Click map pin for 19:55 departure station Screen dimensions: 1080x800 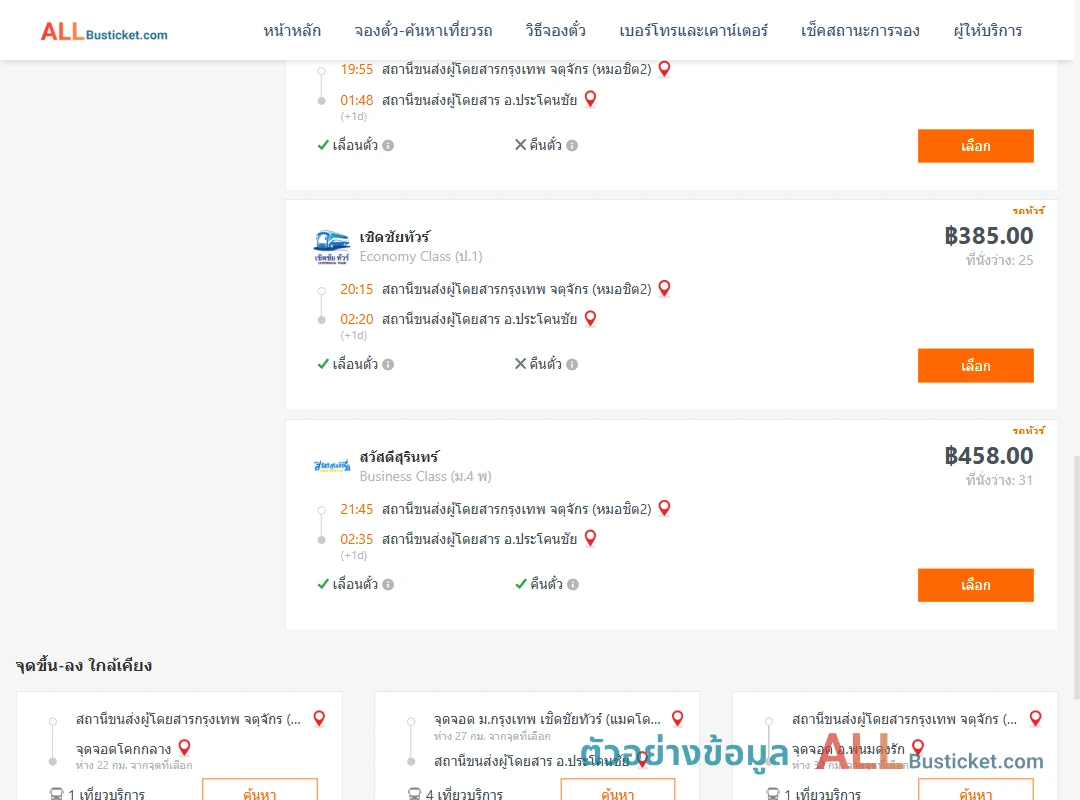tap(665, 69)
